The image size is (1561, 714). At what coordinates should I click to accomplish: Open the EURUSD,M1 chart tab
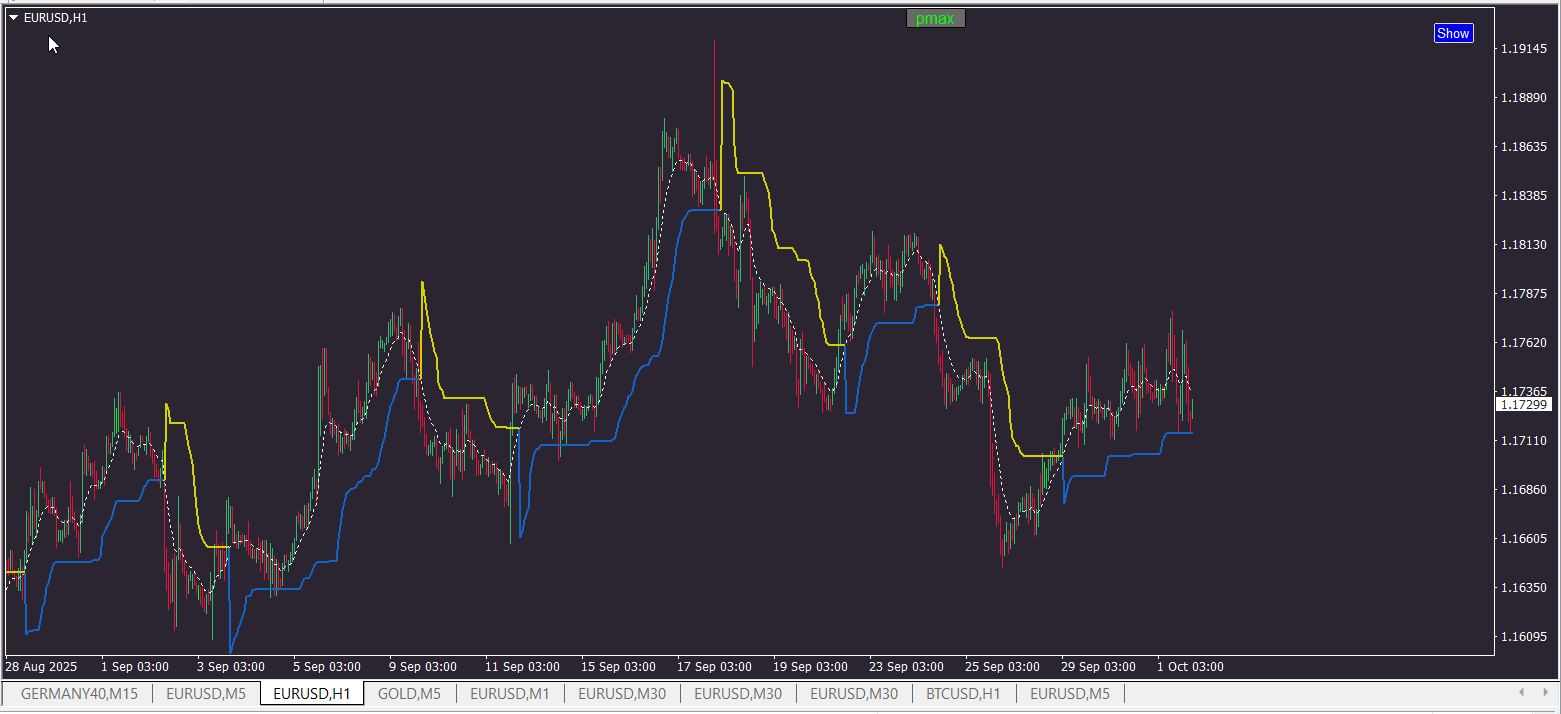[510, 693]
